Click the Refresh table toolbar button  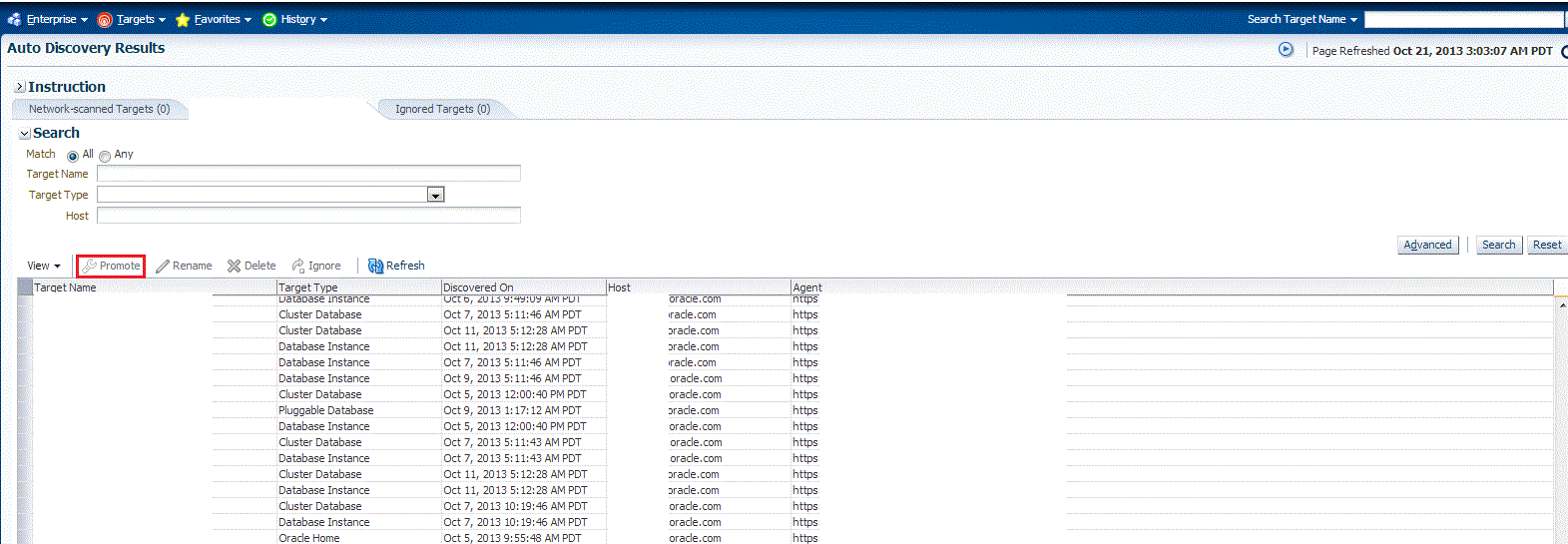[x=396, y=266]
